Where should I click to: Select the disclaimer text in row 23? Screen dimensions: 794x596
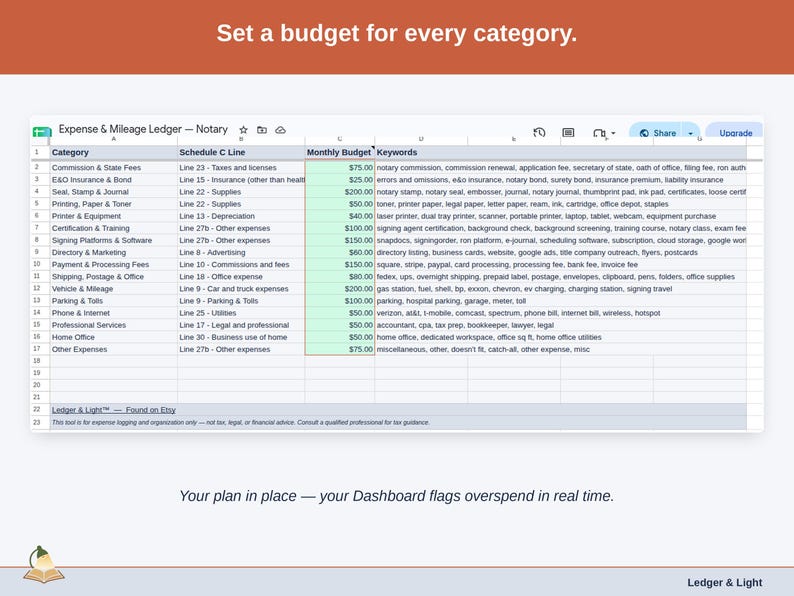(x=241, y=422)
